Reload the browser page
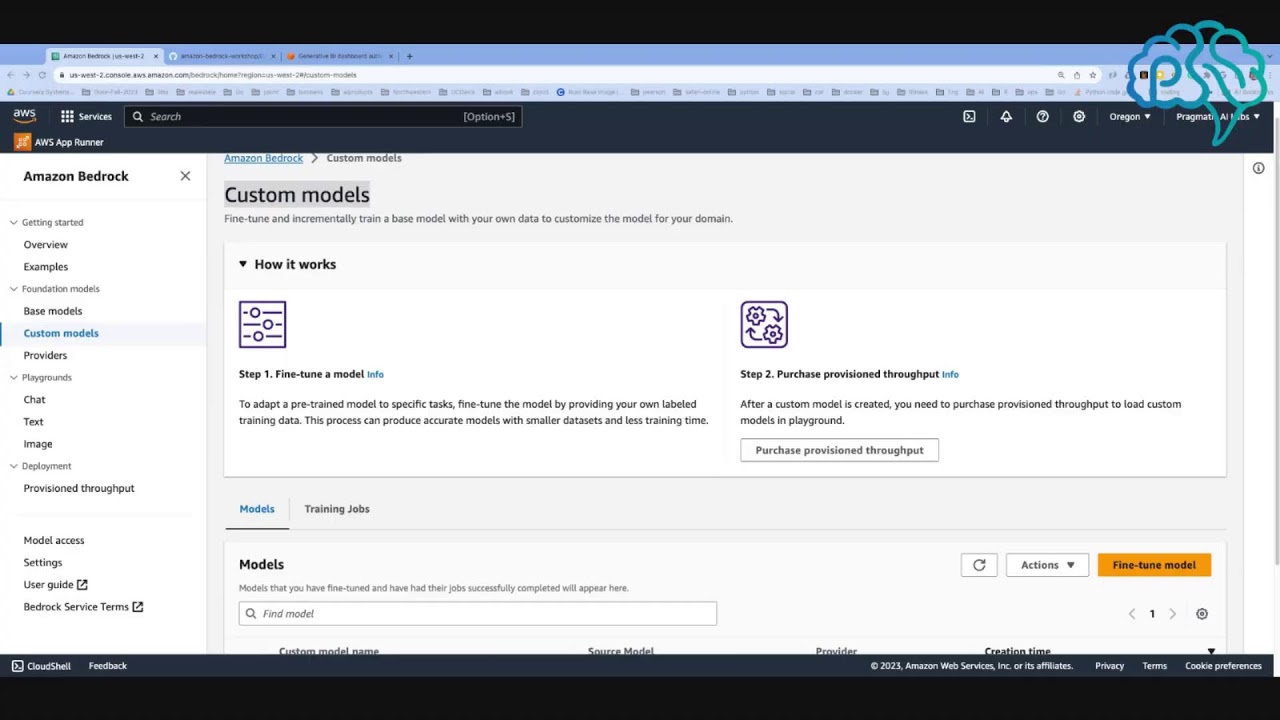 click(42, 75)
